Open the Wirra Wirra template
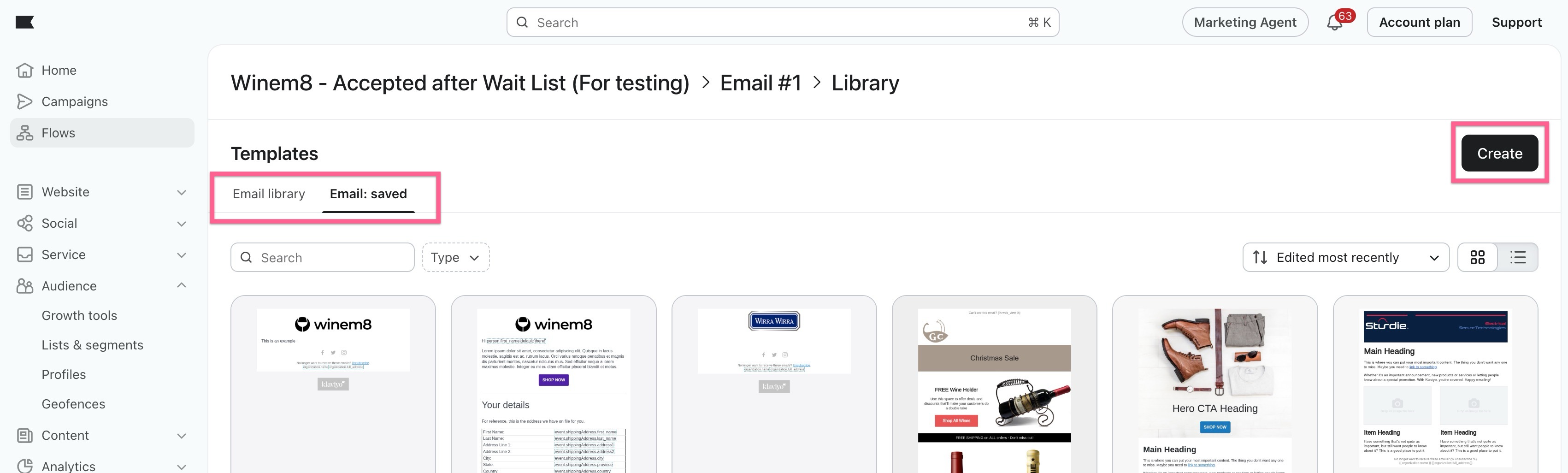The height and width of the screenshot is (473, 1568). (774, 384)
